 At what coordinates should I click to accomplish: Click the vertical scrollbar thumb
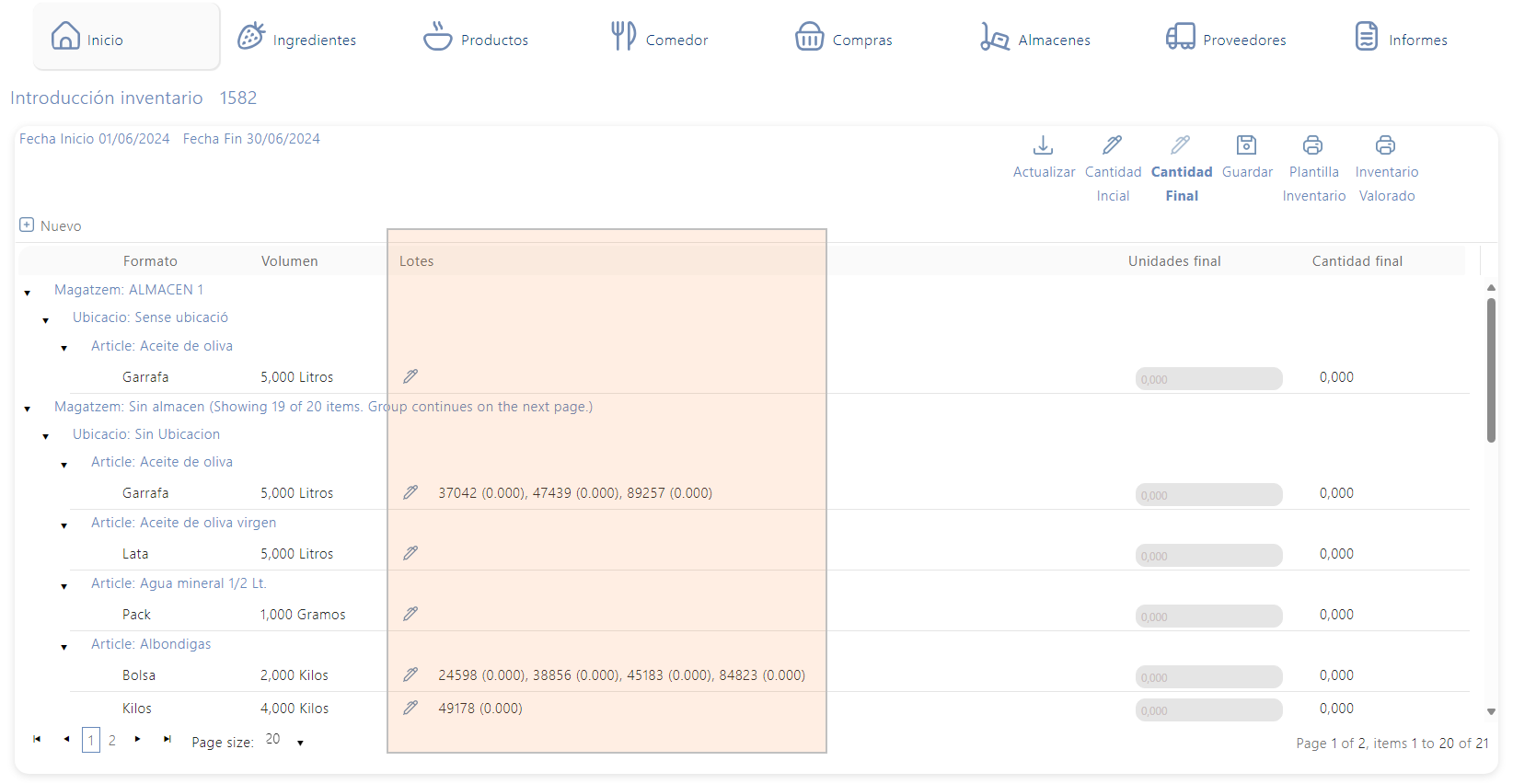click(1491, 368)
